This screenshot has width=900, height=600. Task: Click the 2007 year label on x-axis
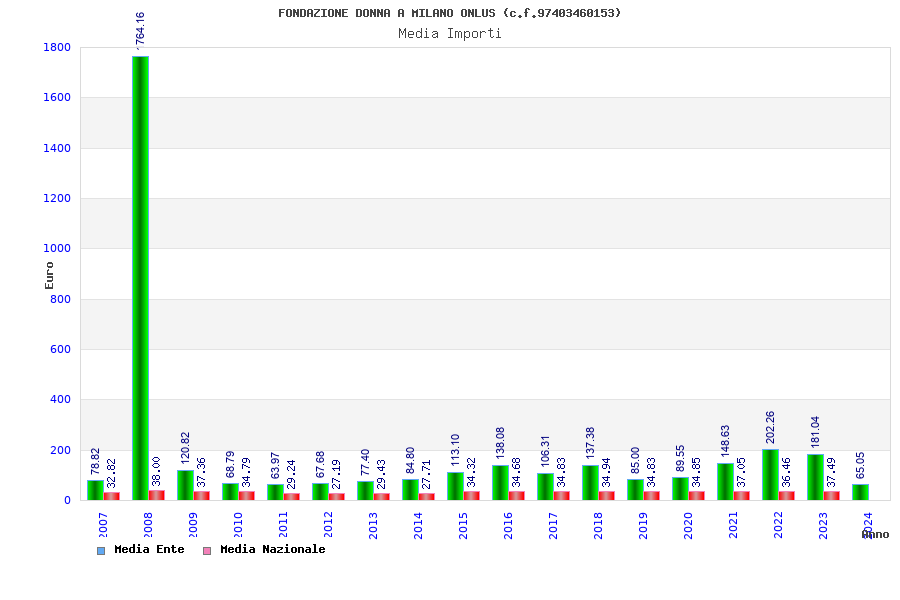point(103,525)
